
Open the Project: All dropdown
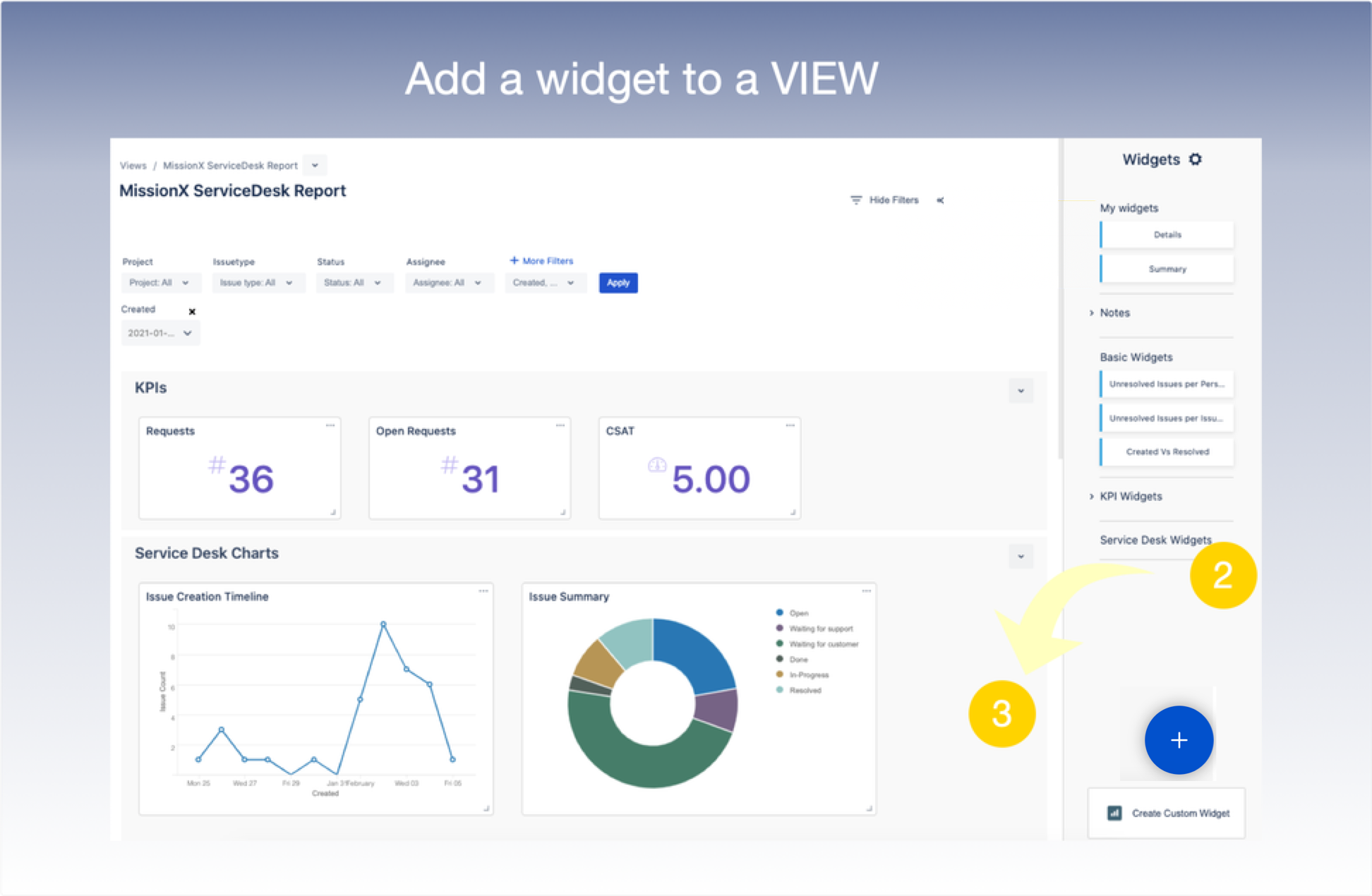pyautogui.click(x=160, y=283)
